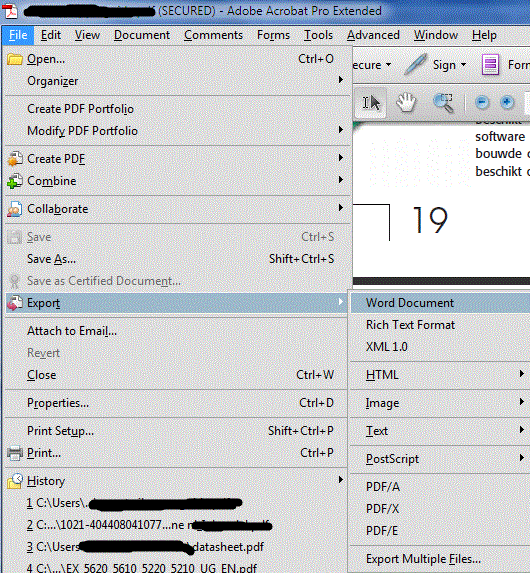This screenshot has width=530, height=573.
Task: Expand the Create PDF submenu arrow
Action: click(341, 158)
